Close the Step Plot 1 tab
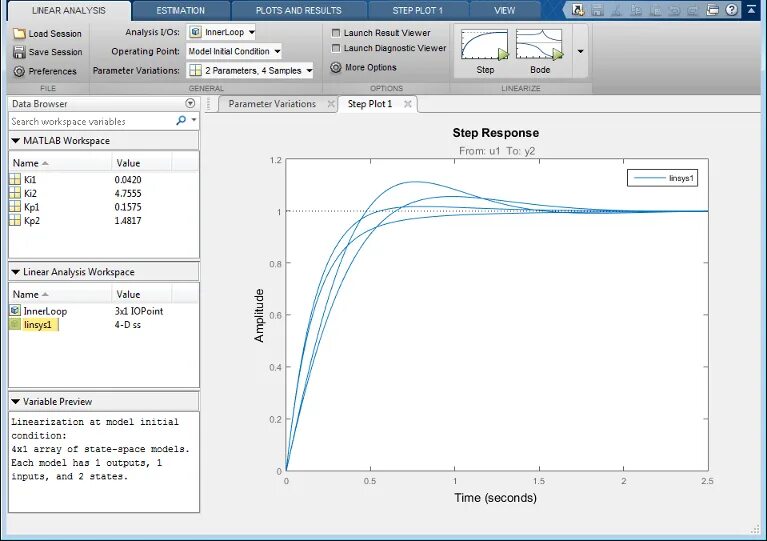Image resolution: width=767 pixels, height=541 pixels. pyautogui.click(x=407, y=104)
